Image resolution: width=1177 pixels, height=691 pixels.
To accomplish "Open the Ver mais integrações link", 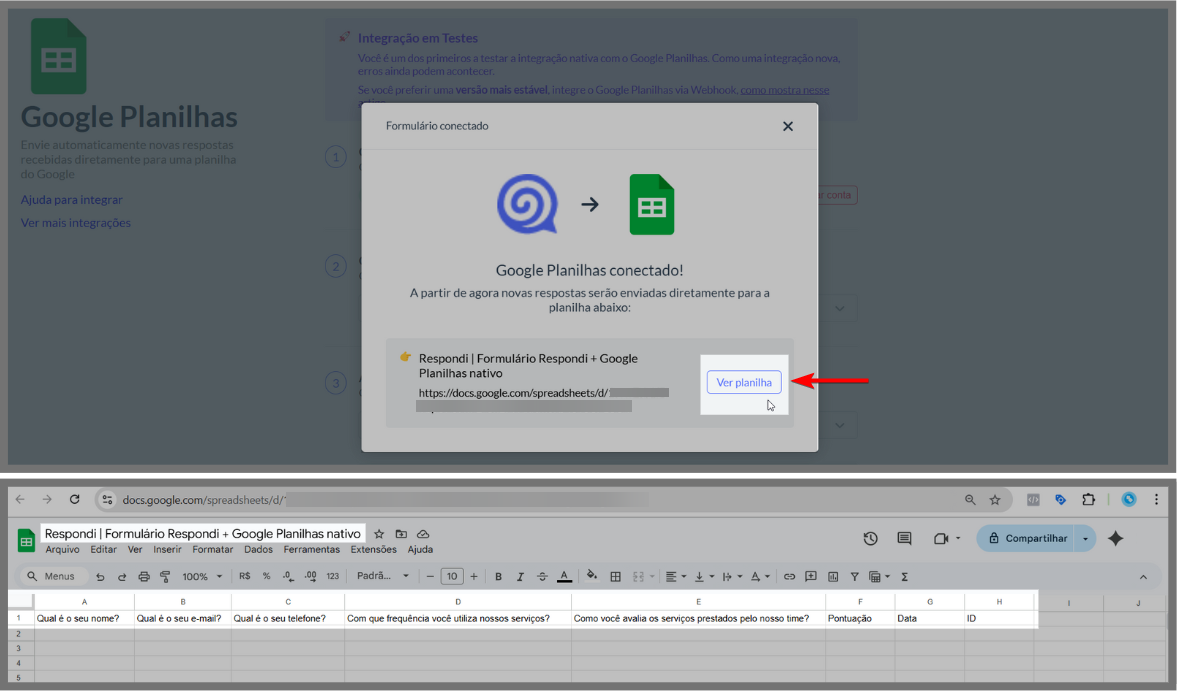I will tap(76, 223).
